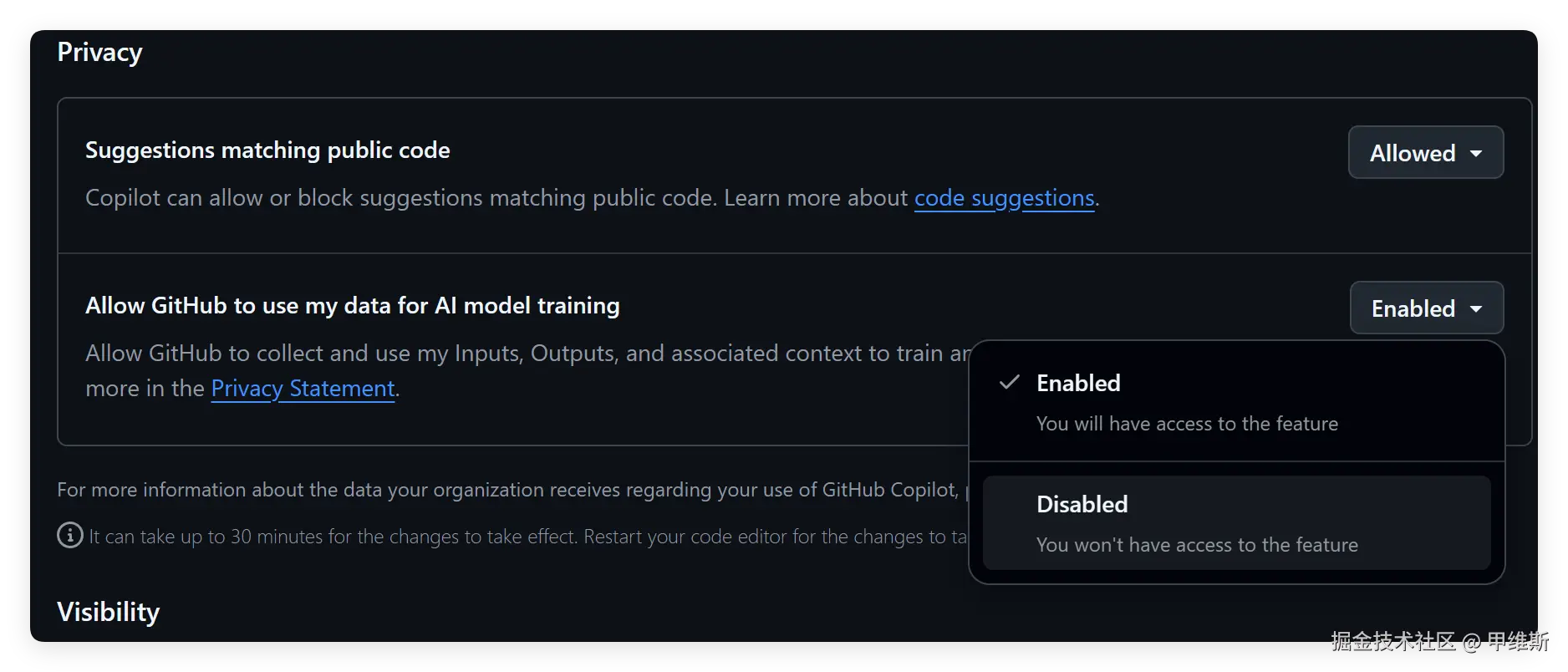Click the caret arrow beside Enabled button

coord(1476,309)
